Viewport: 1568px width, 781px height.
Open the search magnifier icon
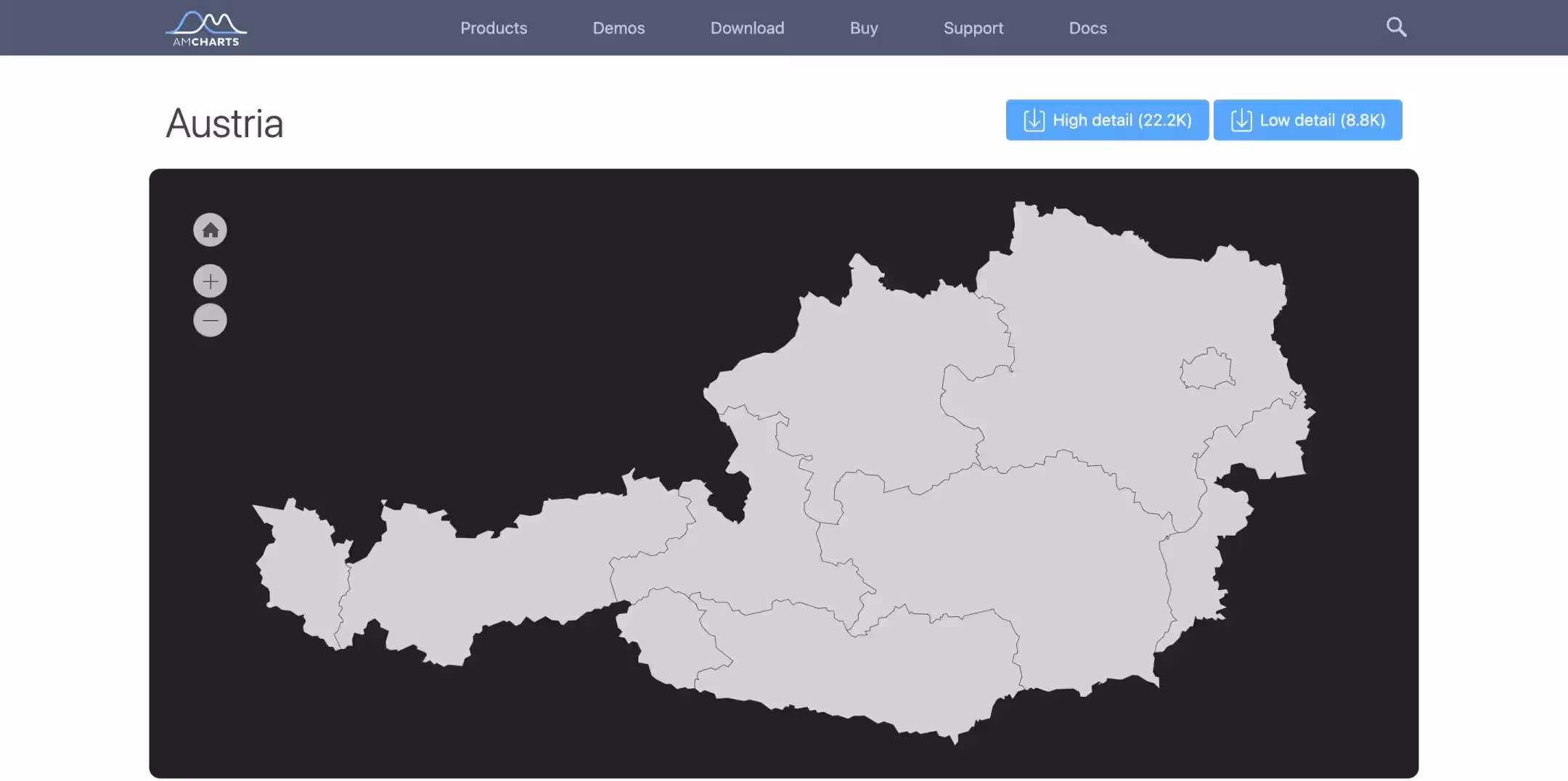(x=1396, y=28)
